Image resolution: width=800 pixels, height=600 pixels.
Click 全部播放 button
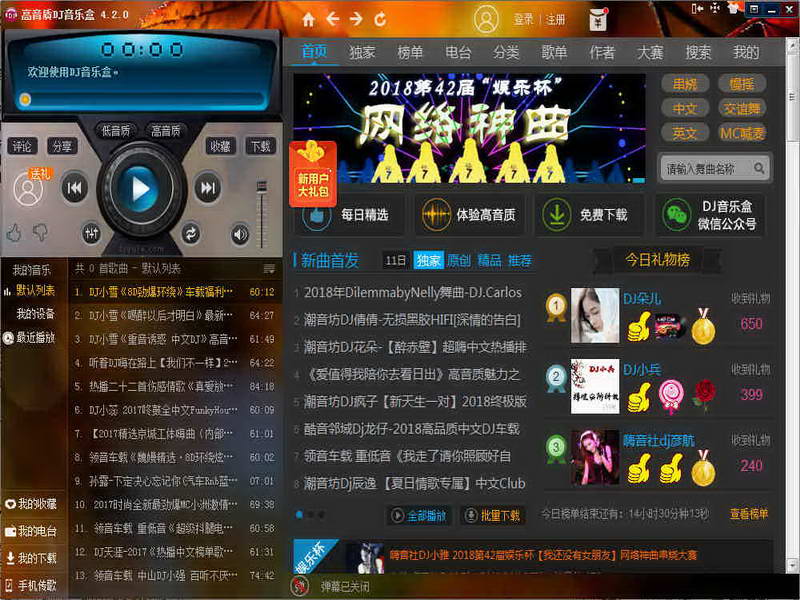[418, 516]
